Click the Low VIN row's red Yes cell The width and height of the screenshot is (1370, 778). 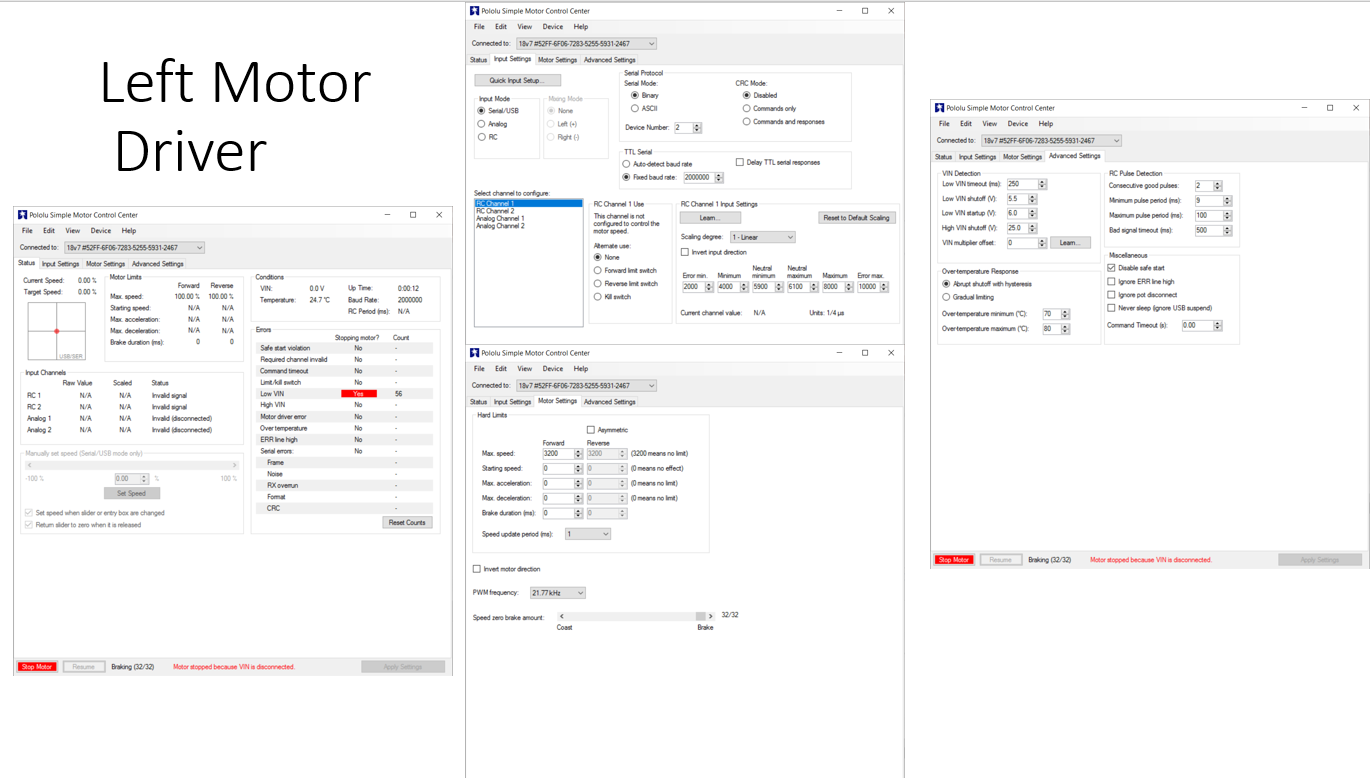tap(359, 394)
